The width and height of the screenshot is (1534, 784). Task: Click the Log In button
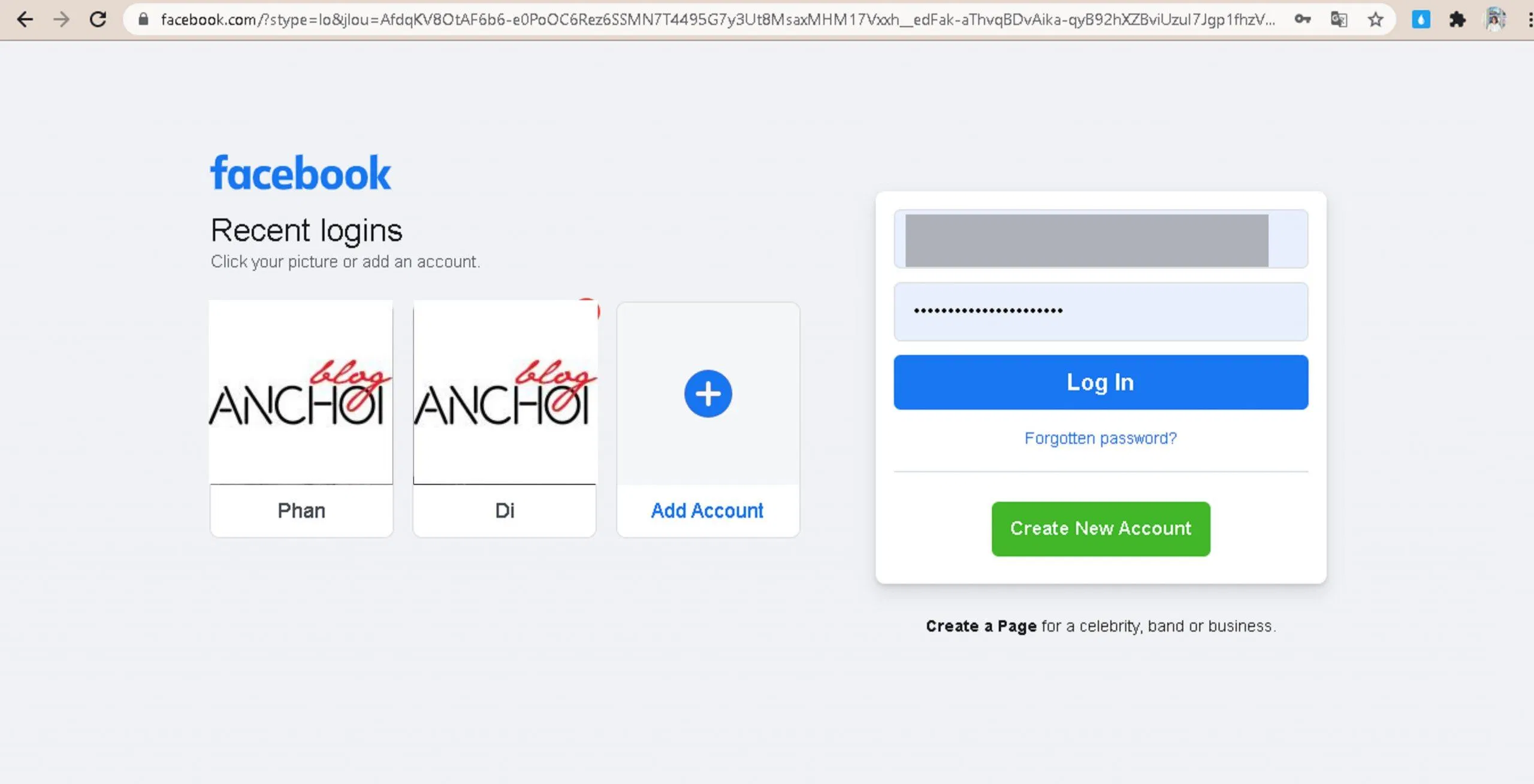tap(1101, 382)
